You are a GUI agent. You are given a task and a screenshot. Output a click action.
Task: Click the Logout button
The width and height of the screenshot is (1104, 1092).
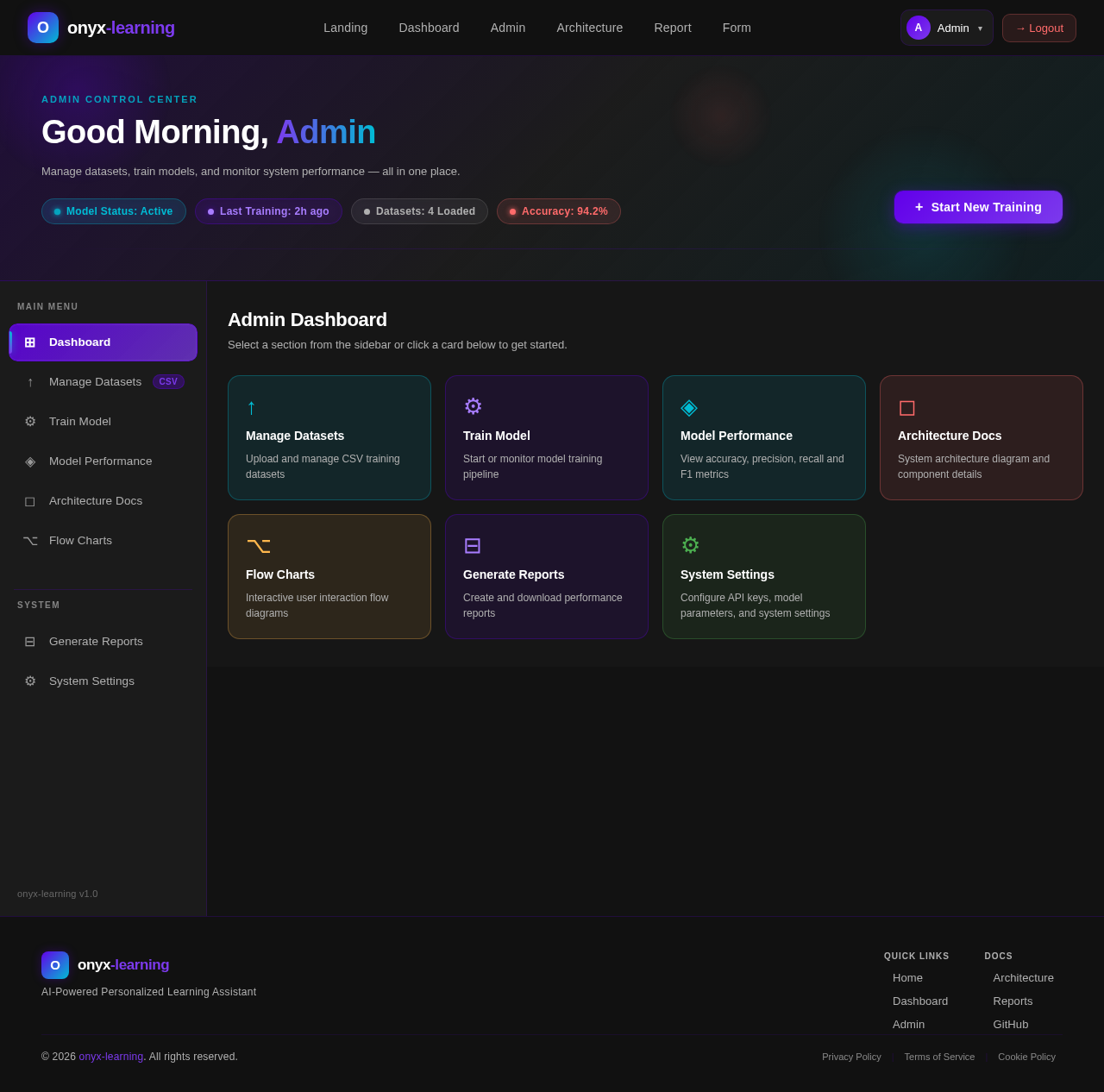(1039, 28)
